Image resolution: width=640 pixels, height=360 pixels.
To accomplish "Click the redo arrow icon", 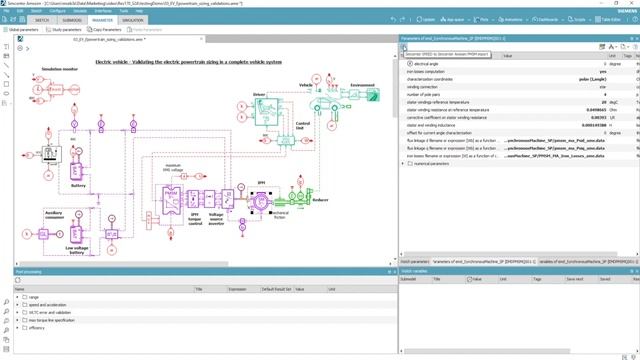I will click(402, 20).
